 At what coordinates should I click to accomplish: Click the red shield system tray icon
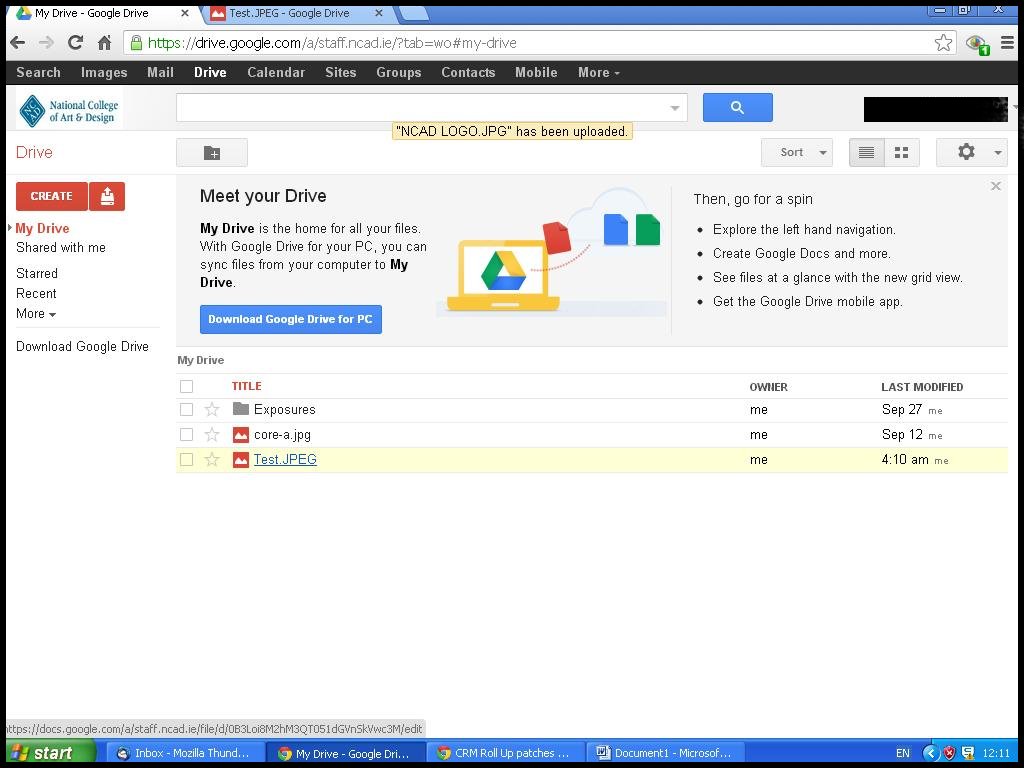(950, 753)
